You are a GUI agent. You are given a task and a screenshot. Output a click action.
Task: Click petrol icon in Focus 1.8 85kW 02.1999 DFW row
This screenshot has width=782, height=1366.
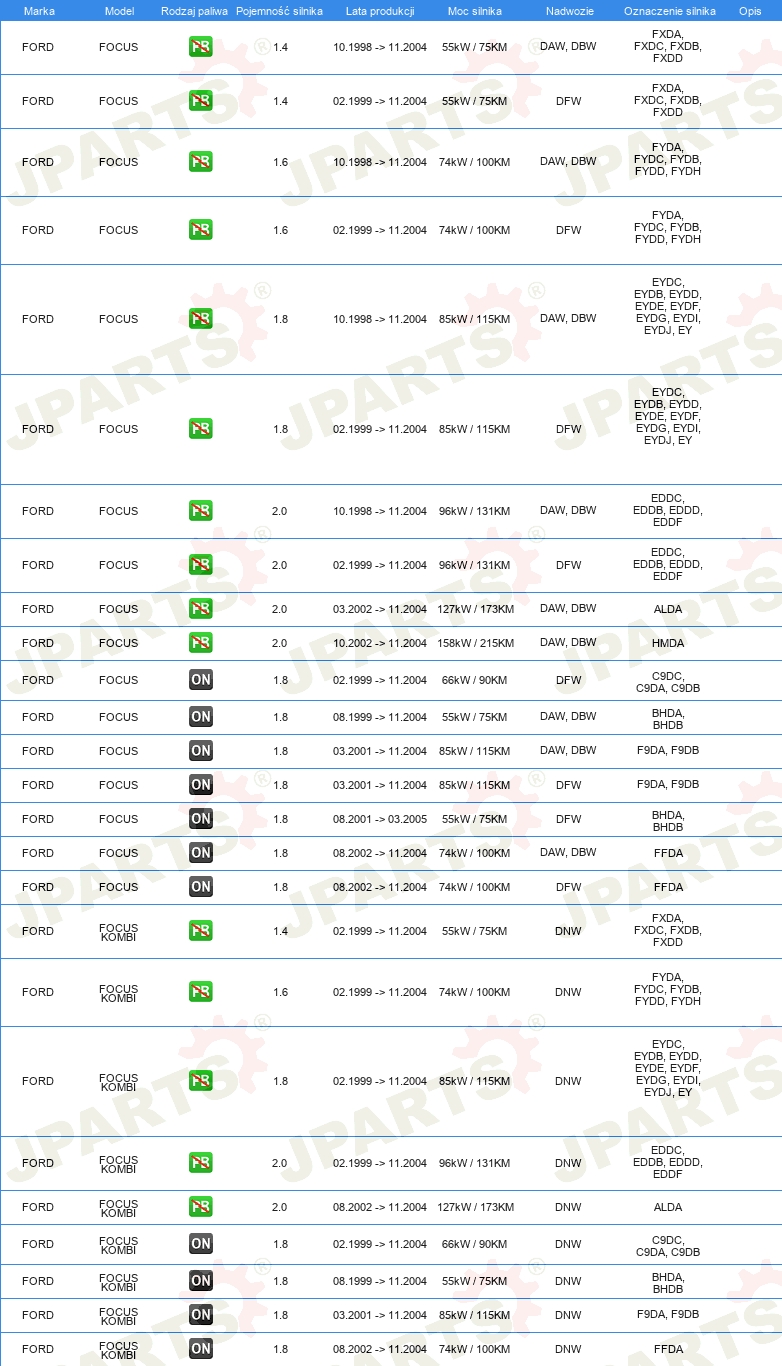click(x=201, y=429)
